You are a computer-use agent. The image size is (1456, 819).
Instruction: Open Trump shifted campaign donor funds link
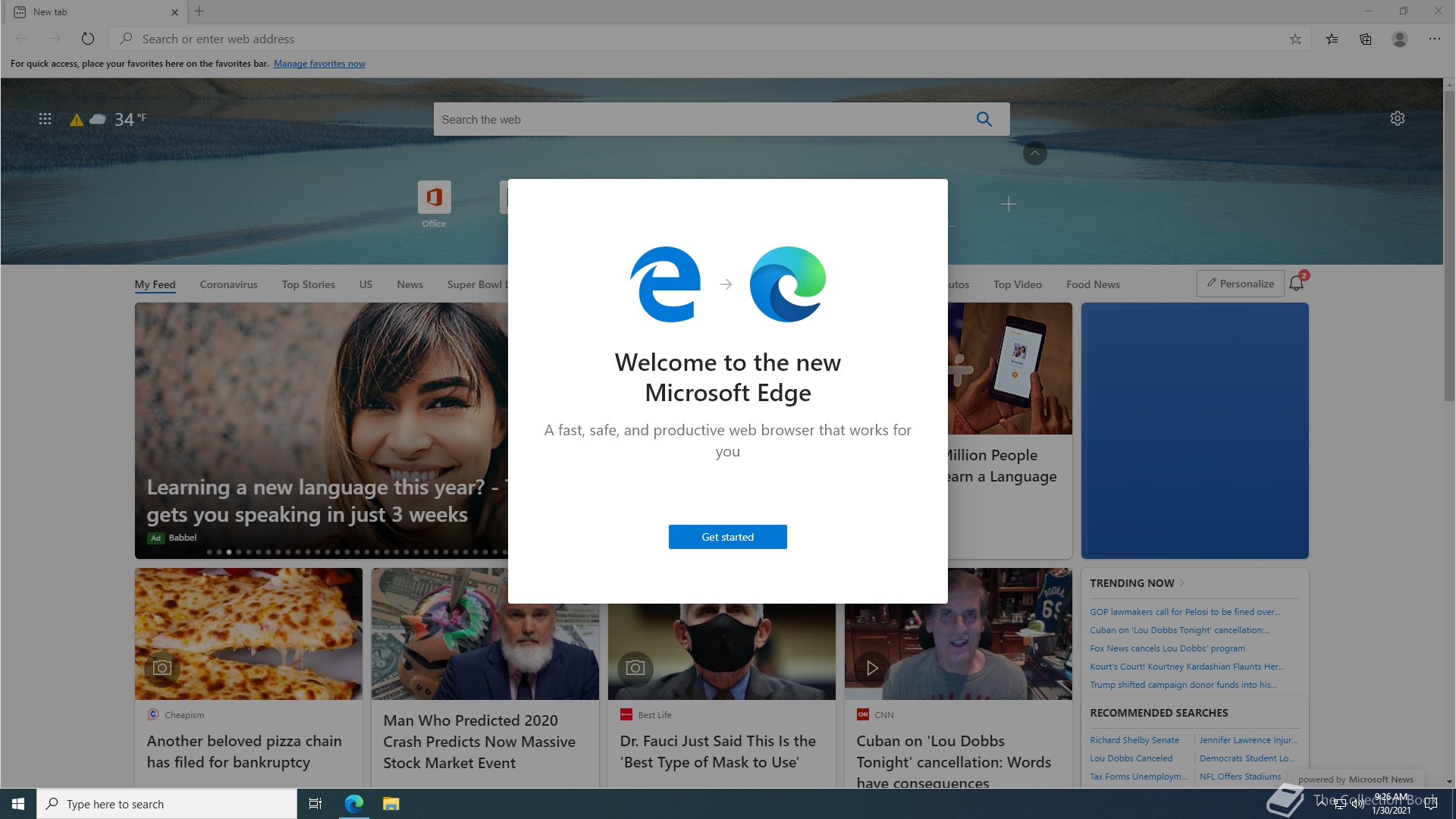pyautogui.click(x=1183, y=685)
